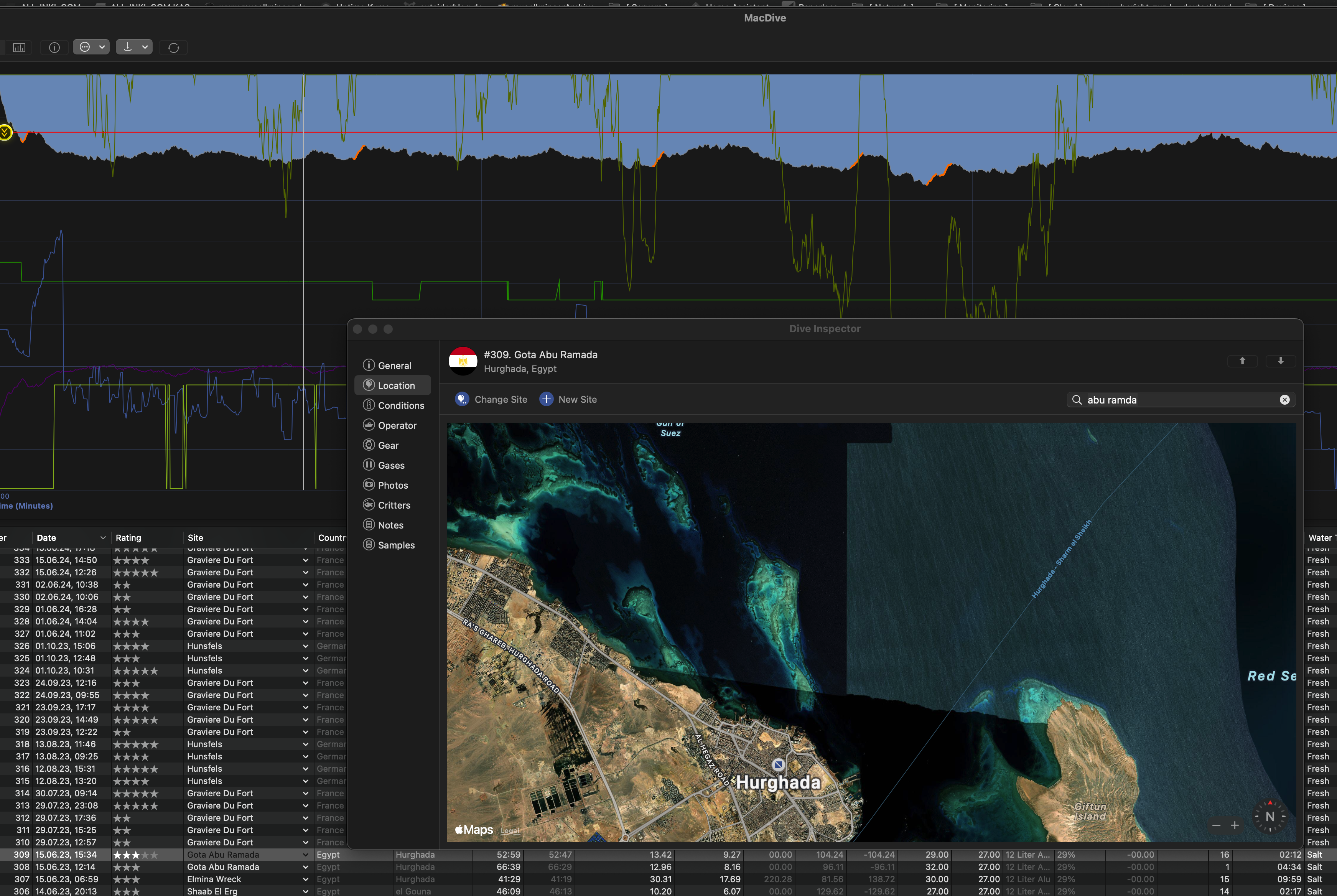The width and height of the screenshot is (1337, 896).
Task: Click the sync refresh toolbar icon
Action: (174, 48)
